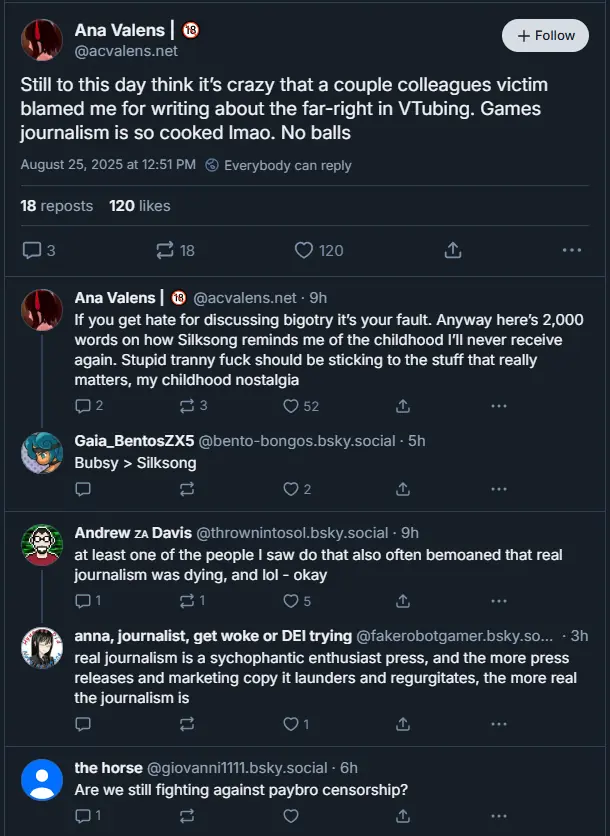View the 120 likes list
This screenshot has height=836, width=610.
click(139, 206)
